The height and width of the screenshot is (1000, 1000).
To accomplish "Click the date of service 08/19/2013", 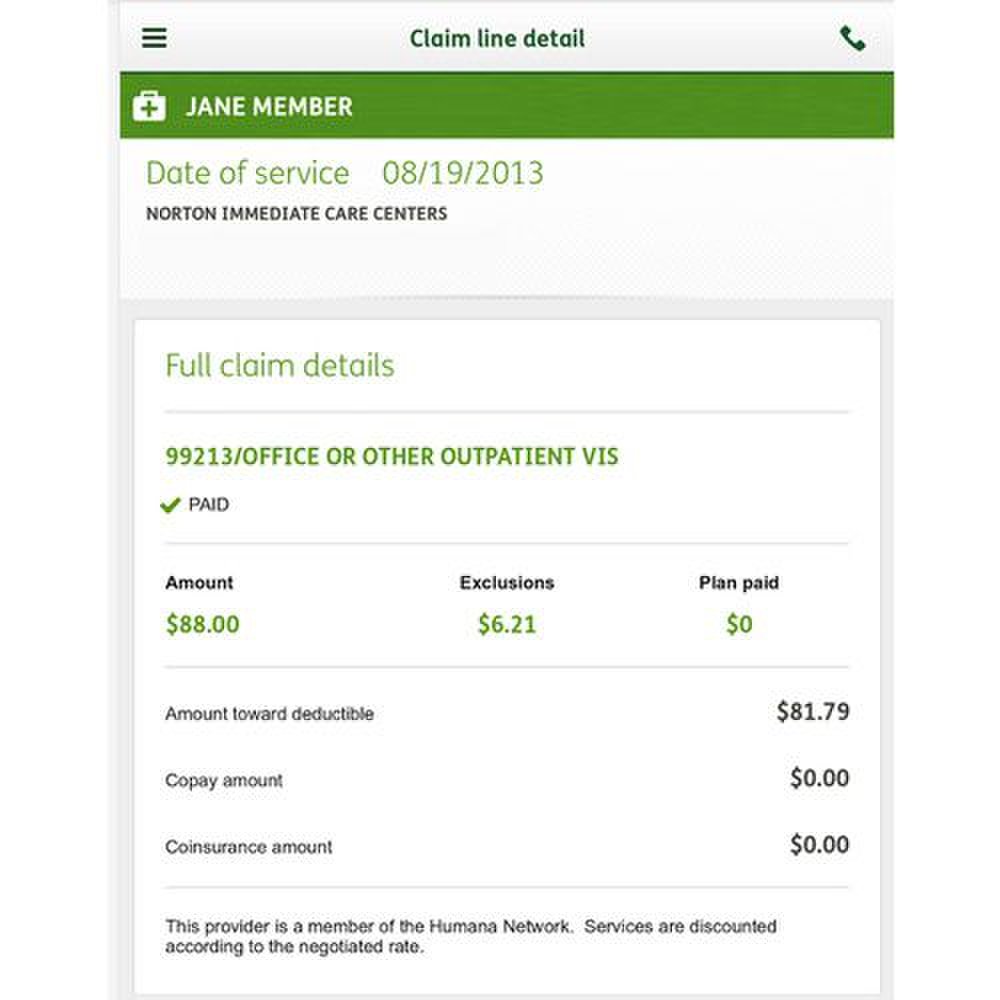I will coord(462,173).
